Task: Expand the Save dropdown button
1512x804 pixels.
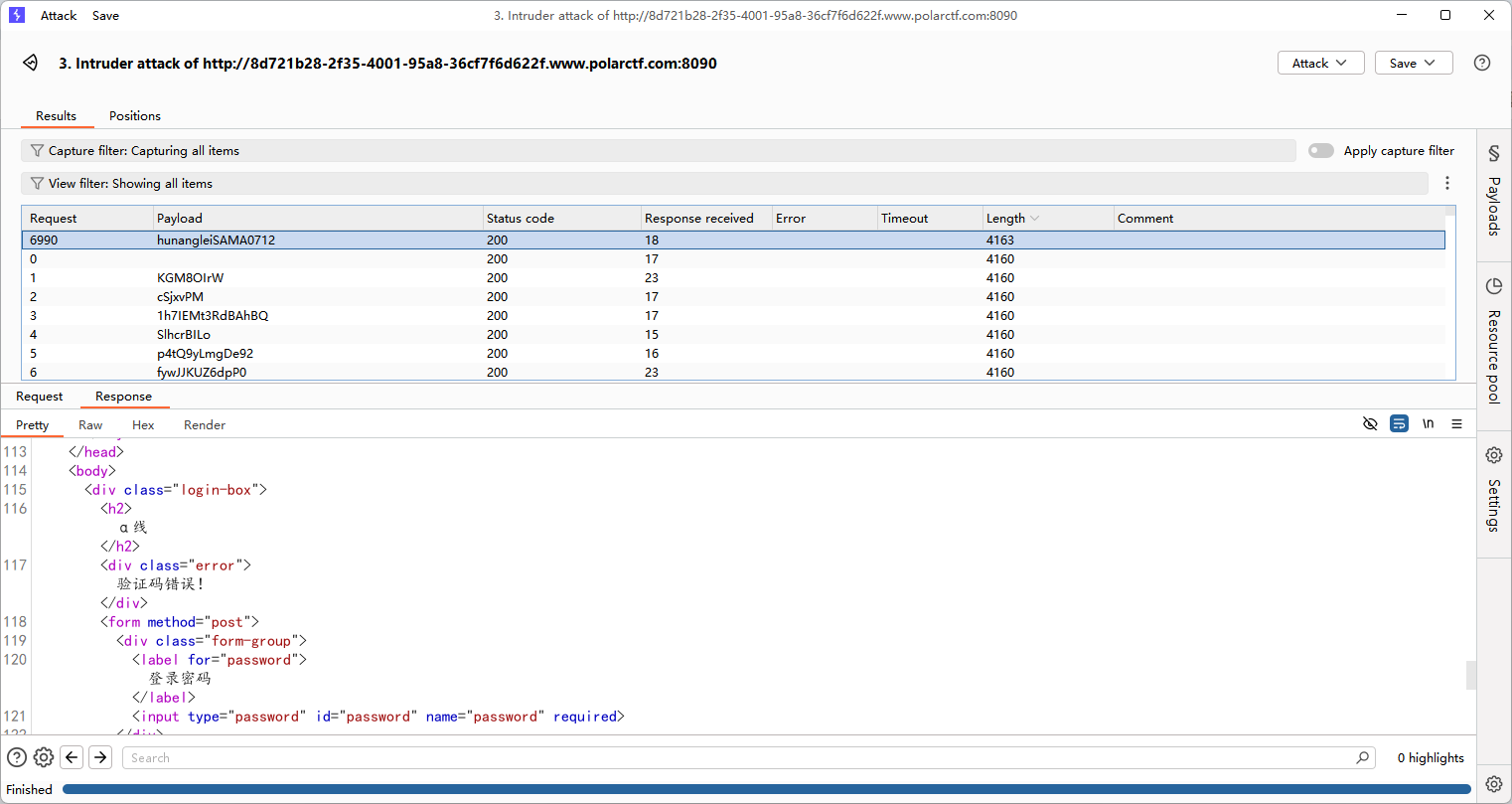Action: click(x=1413, y=63)
